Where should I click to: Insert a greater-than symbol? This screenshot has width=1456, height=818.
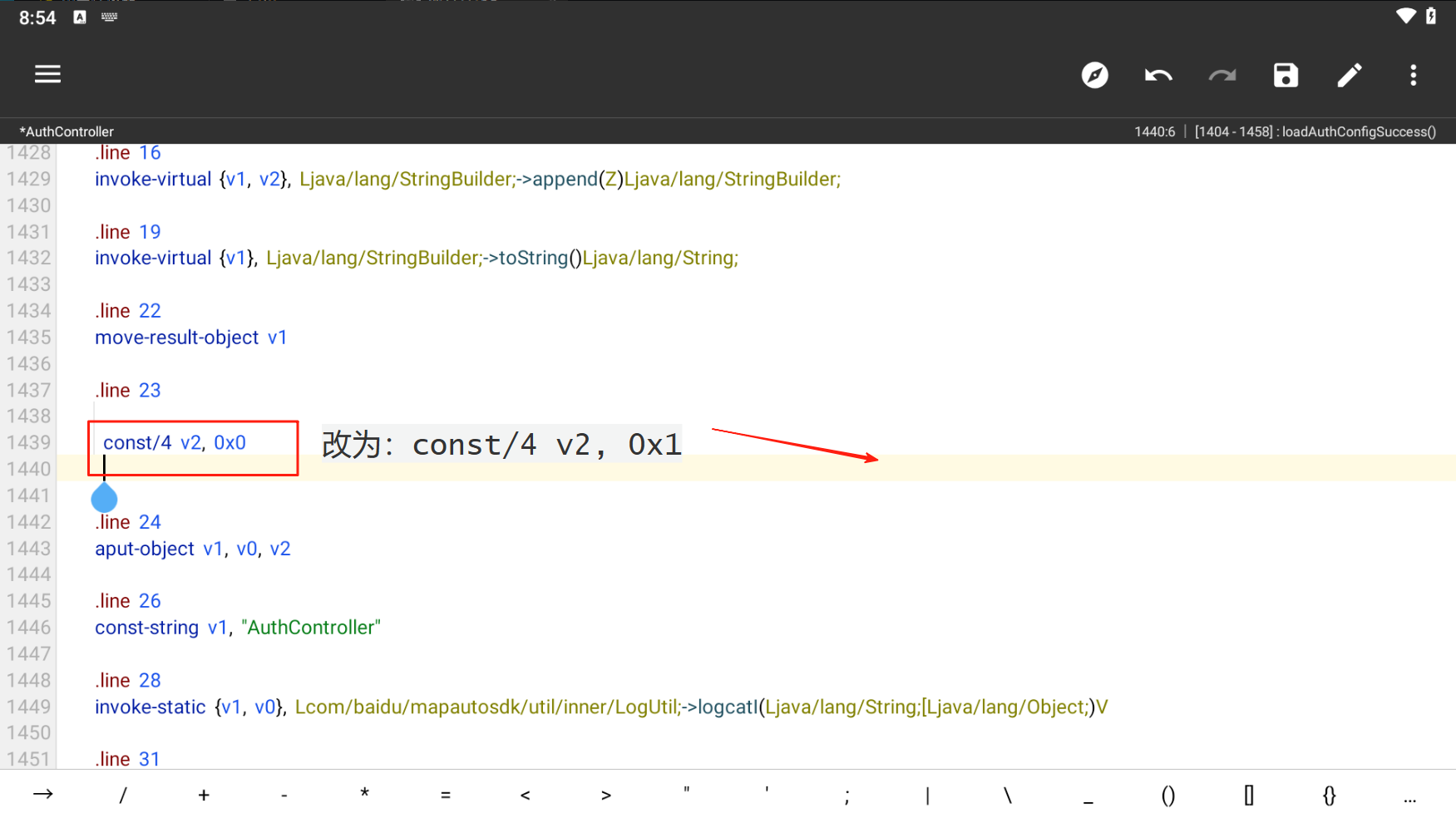pyautogui.click(x=606, y=796)
